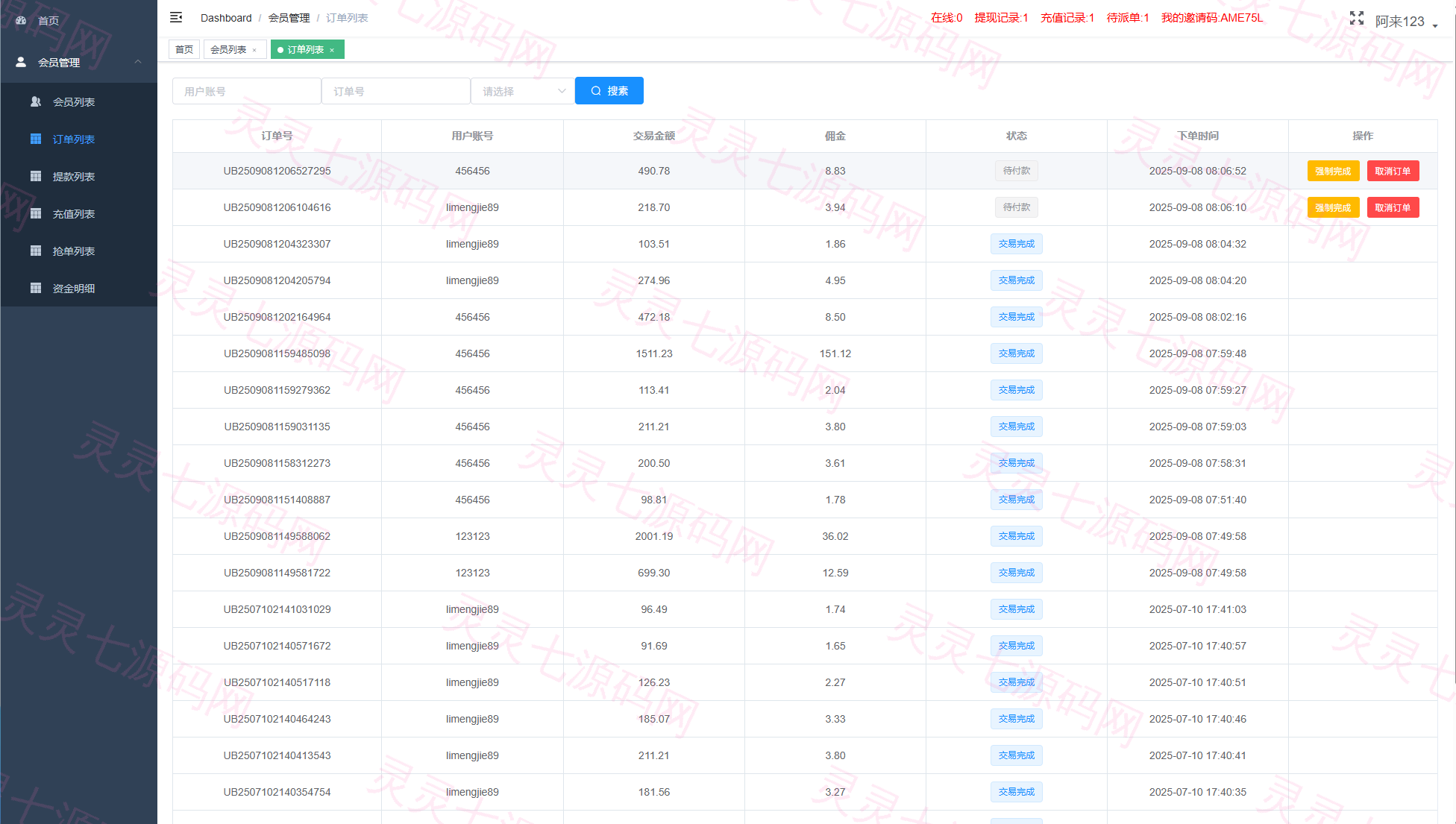
Task: Click the grid icon beside 资金明细
Action: click(36, 288)
